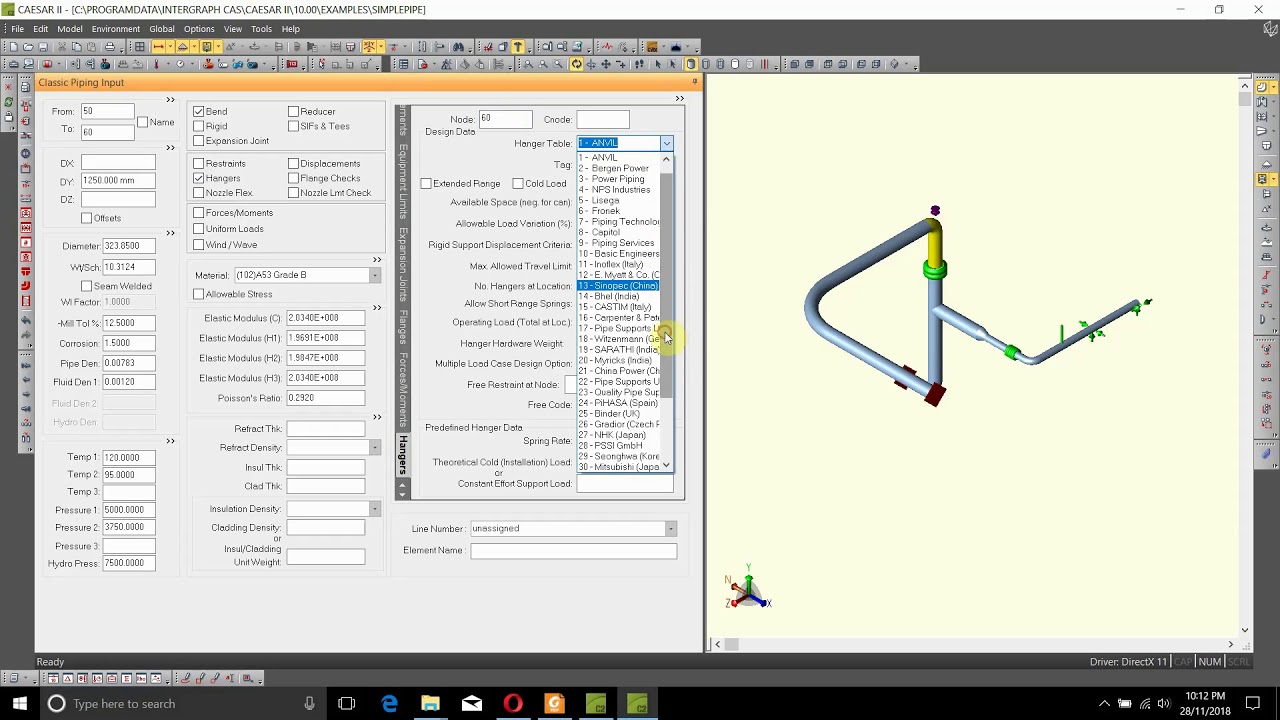Viewport: 1280px width, 720px height.
Task: Check the Extended Range checkbox
Action: (426, 184)
